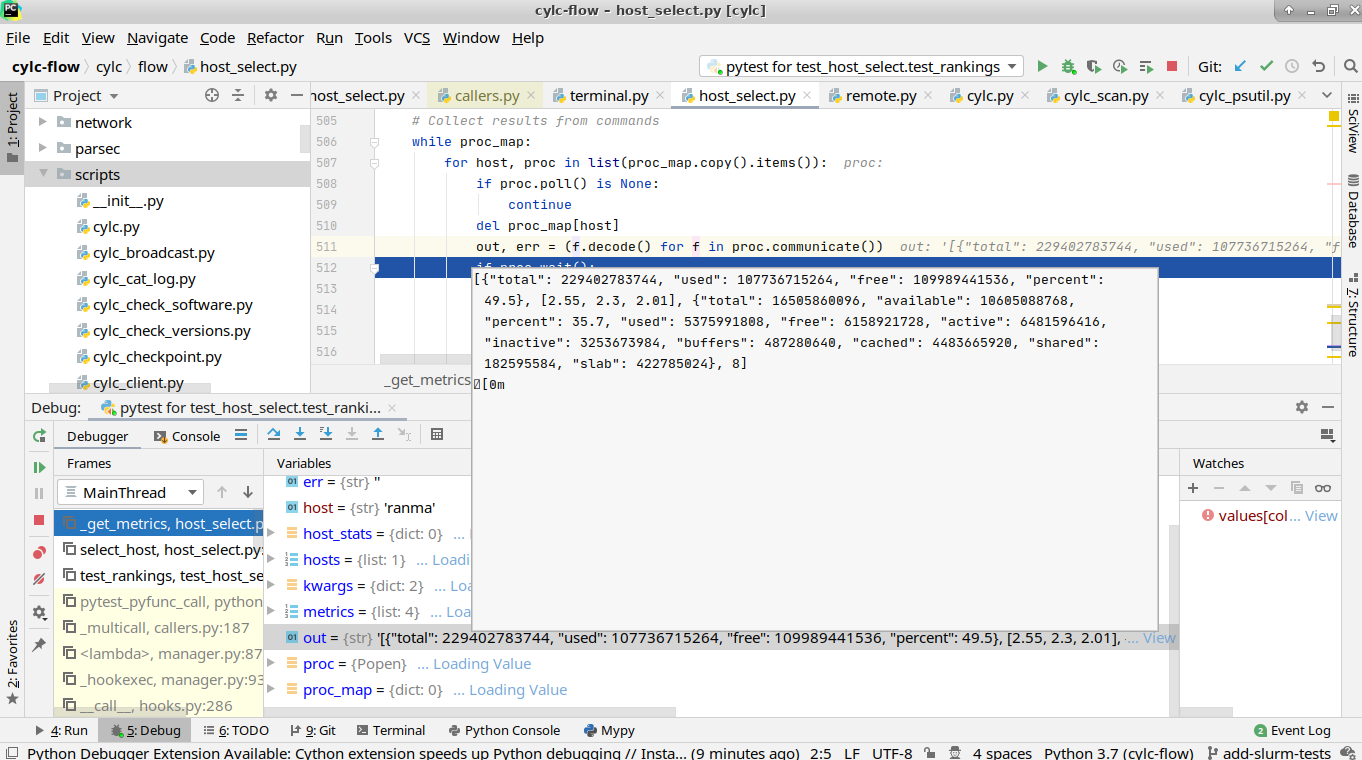The image size is (1362, 760).
Task: Click the Python 3.7 (cylc-flow) interpreter widget
Action: 1119,753
